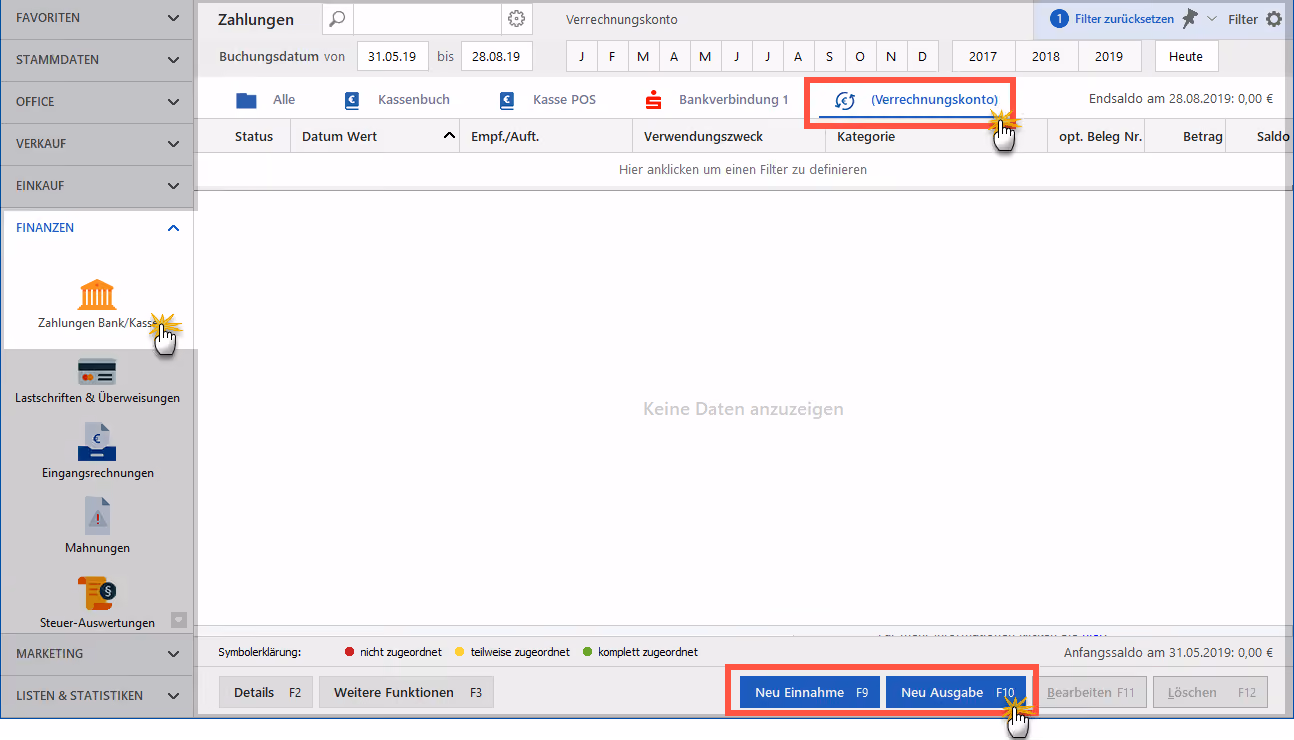Open Details F2 button
1294x740 pixels.
[266, 692]
